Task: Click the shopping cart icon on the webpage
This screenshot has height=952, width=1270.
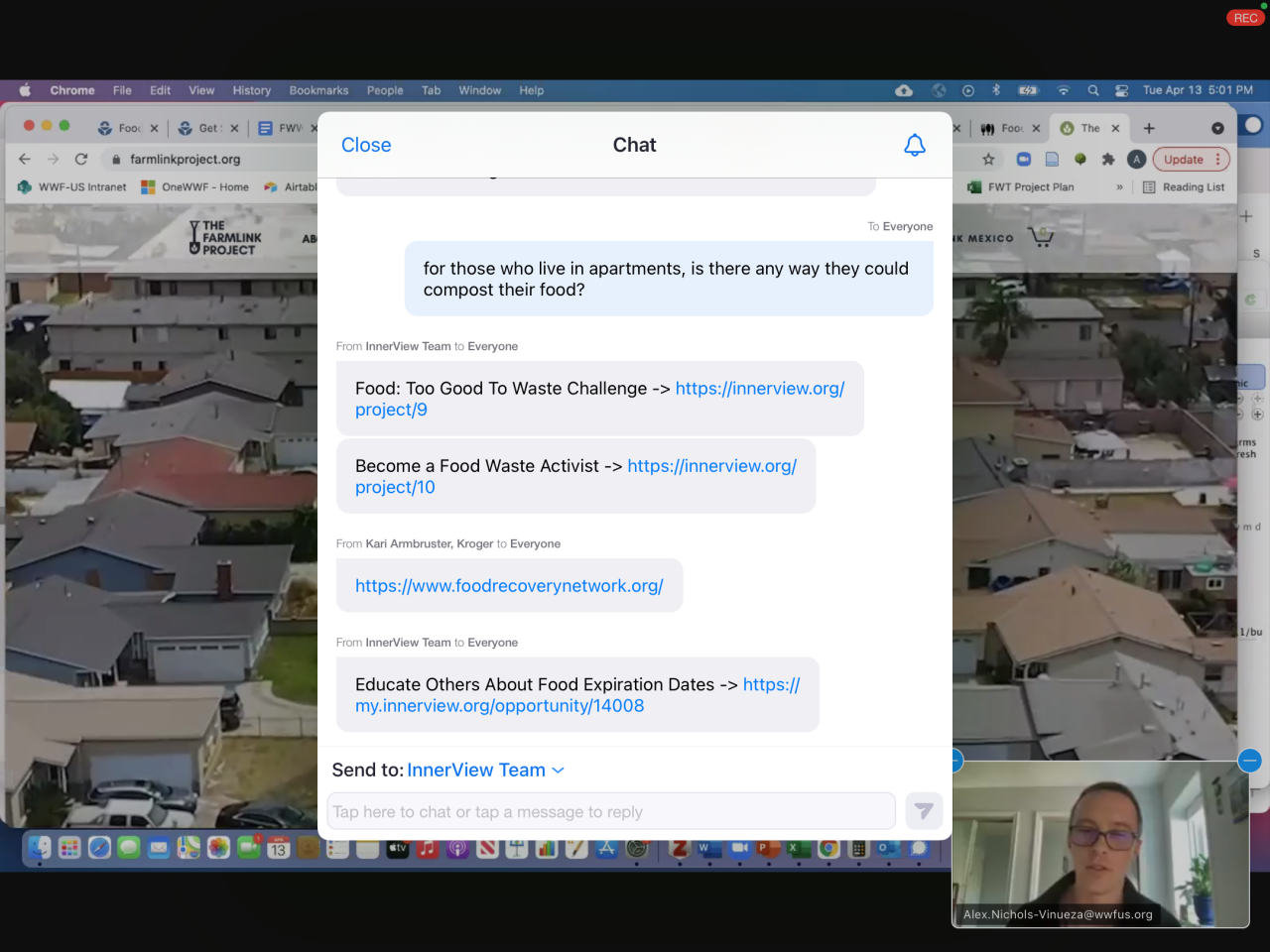Action: click(x=1040, y=237)
